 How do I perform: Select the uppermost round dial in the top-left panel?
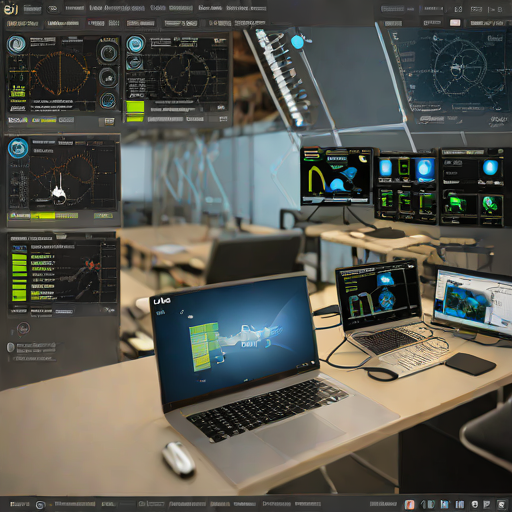click(x=108, y=52)
